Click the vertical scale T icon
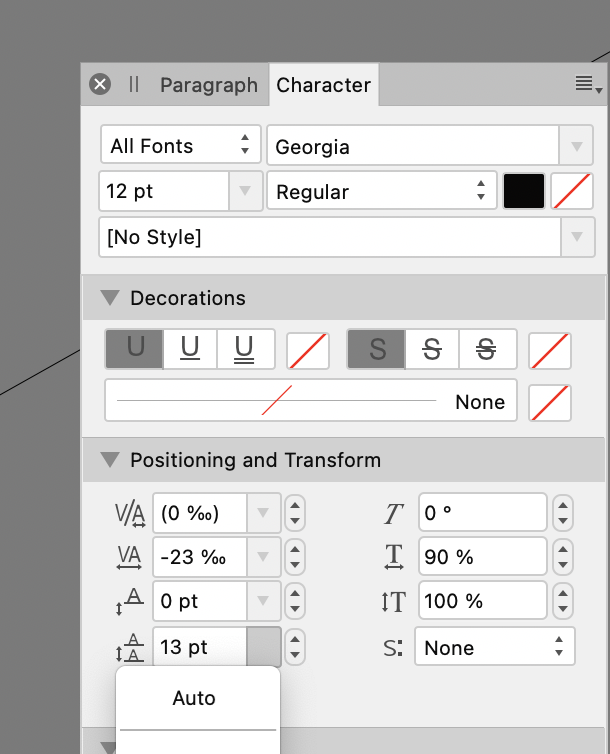Screen dimensions: 610x754 [x=394, y=602]
